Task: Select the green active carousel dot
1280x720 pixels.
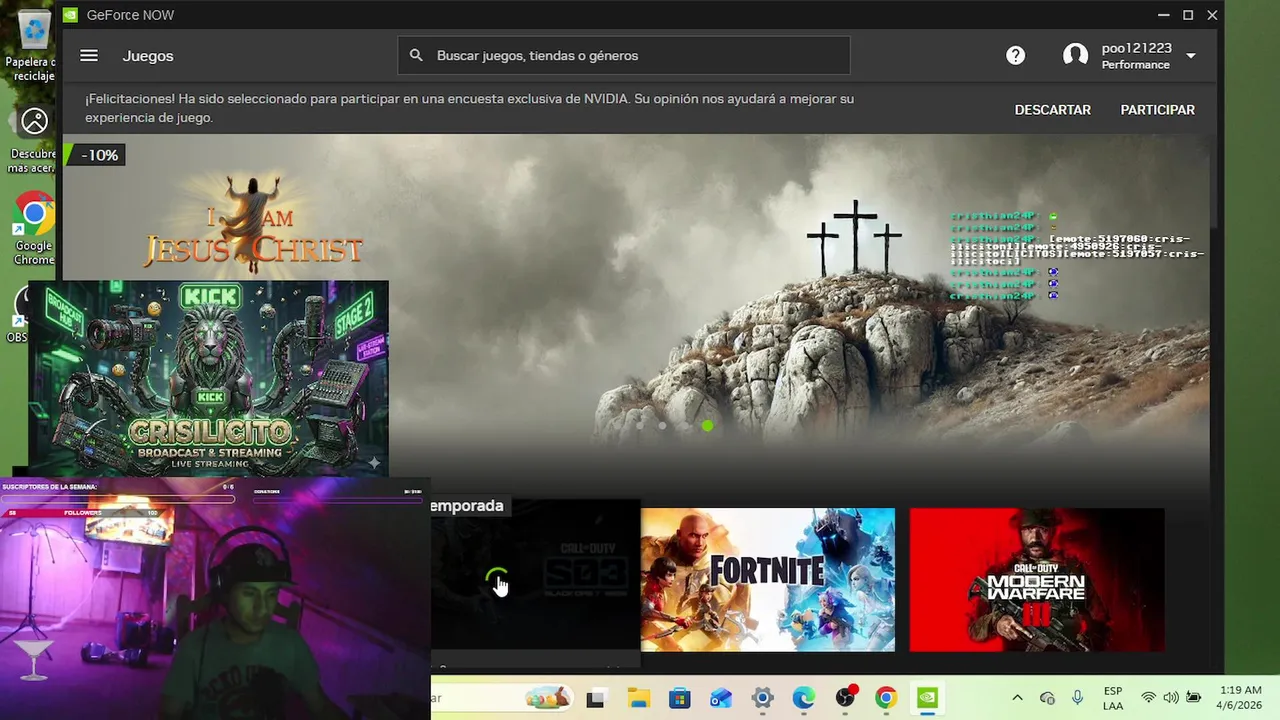Action: pyautogui.click(x=707, y=426)
